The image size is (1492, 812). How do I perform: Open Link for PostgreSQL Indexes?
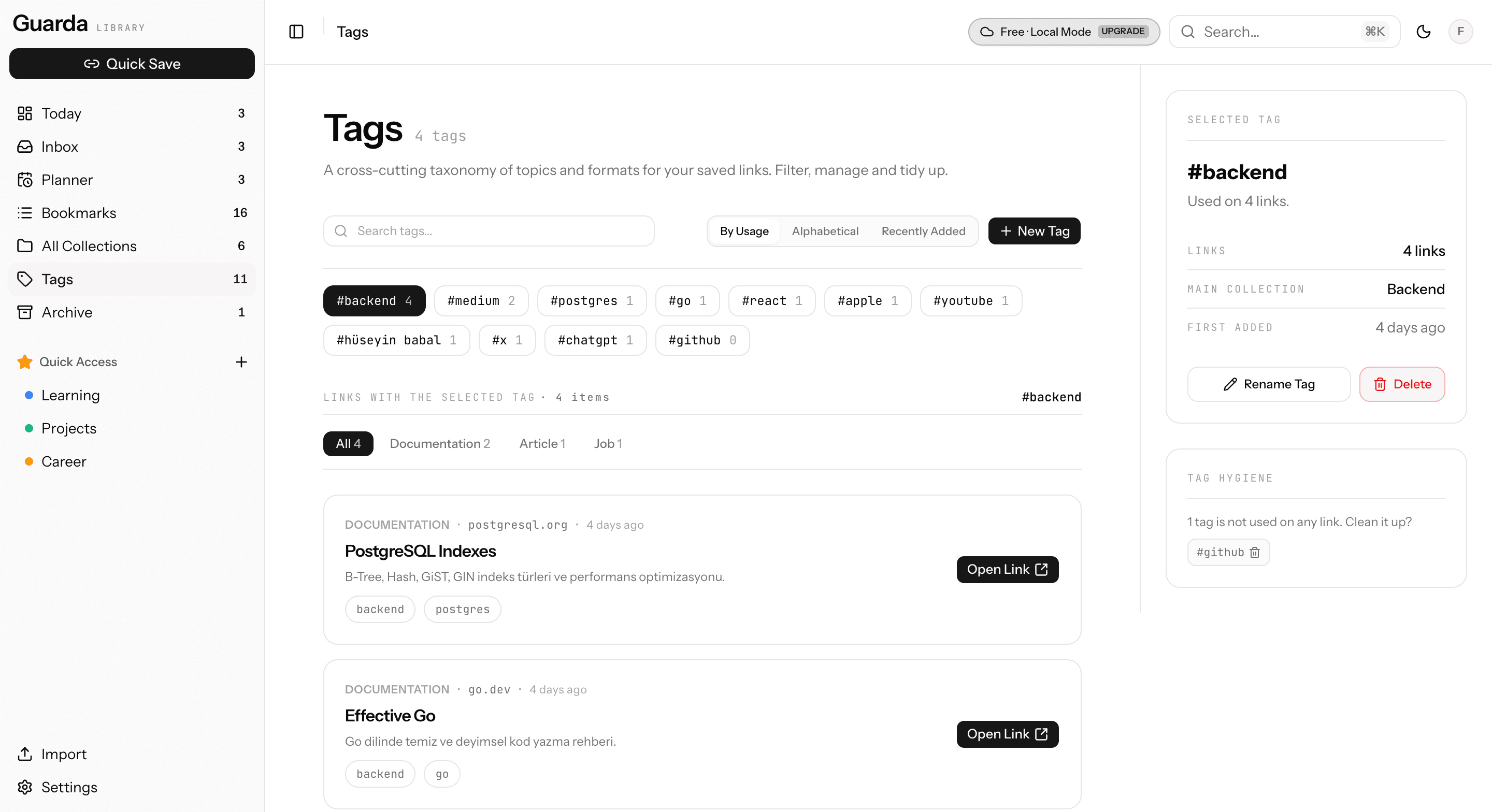point(1007,569)
